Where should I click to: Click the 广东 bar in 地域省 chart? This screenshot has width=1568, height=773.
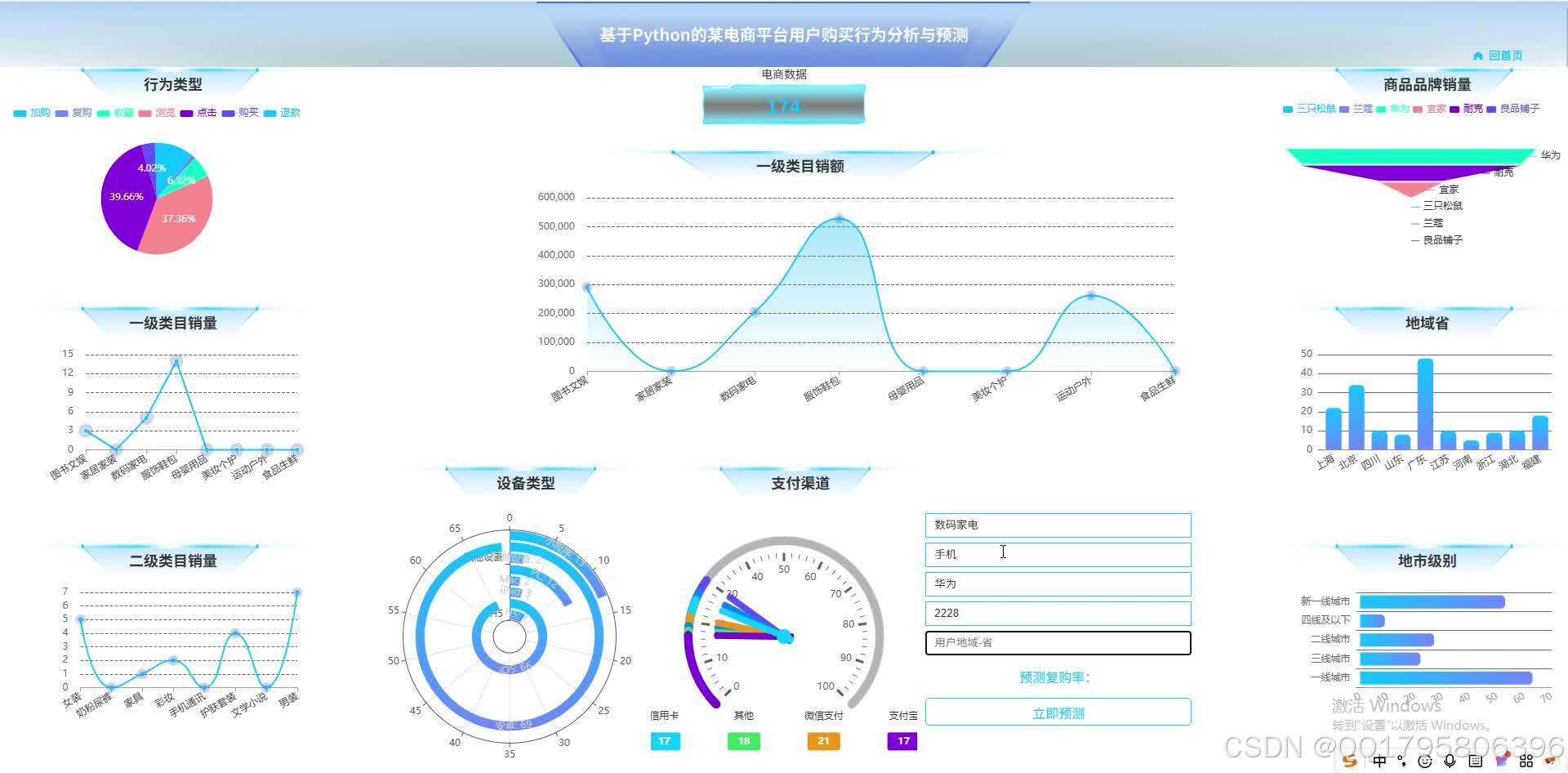coord(1425,404)
